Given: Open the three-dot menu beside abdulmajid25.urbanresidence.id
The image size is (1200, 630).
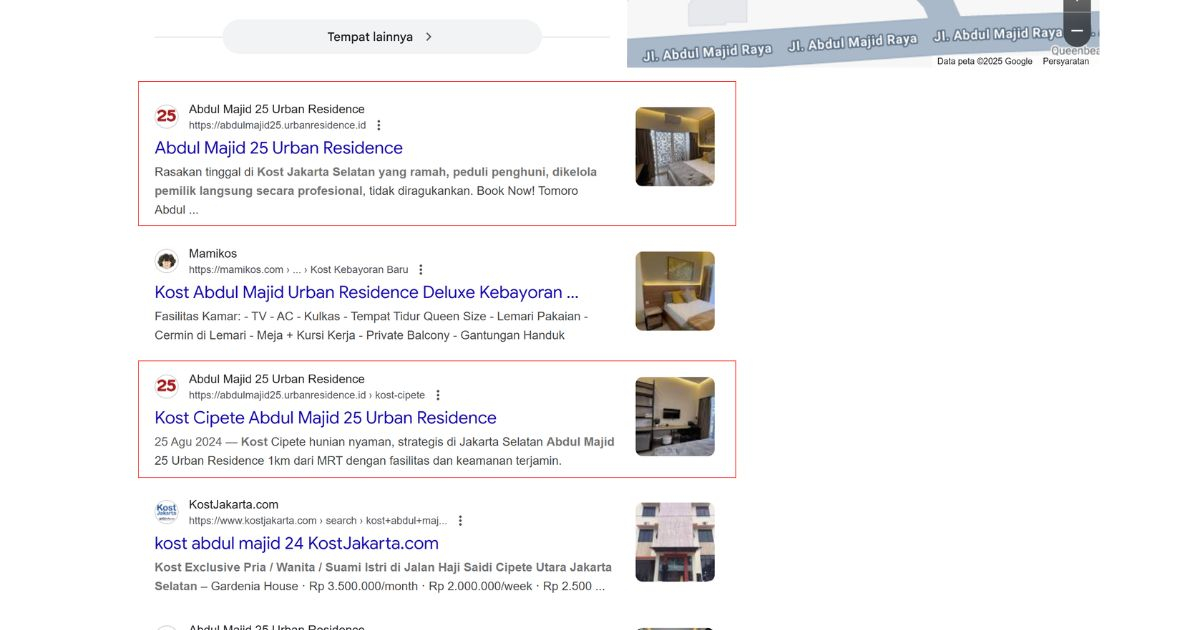Looking at the screenshot, I should 378,124.
